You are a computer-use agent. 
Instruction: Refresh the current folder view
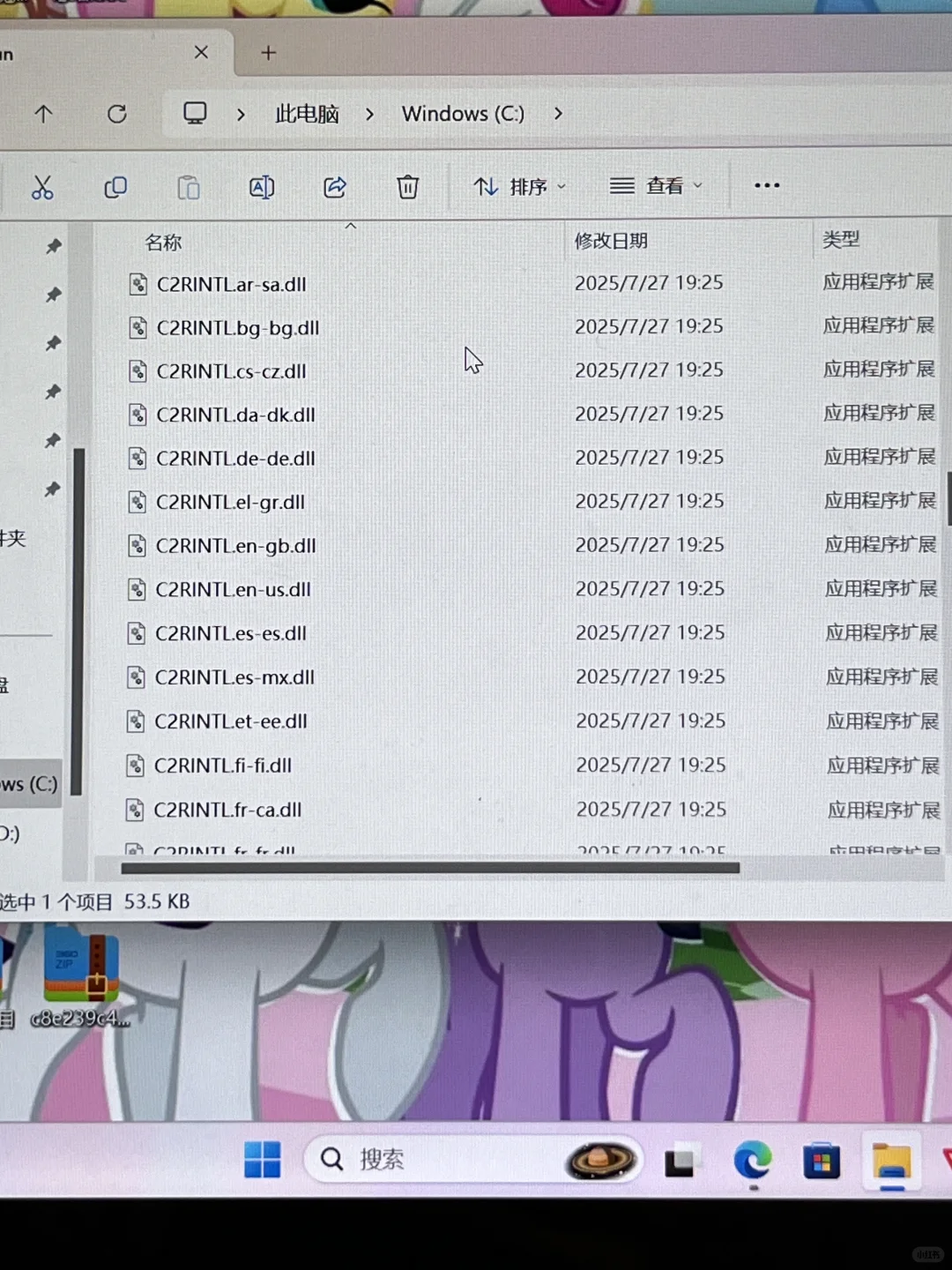tap(116, 114)
